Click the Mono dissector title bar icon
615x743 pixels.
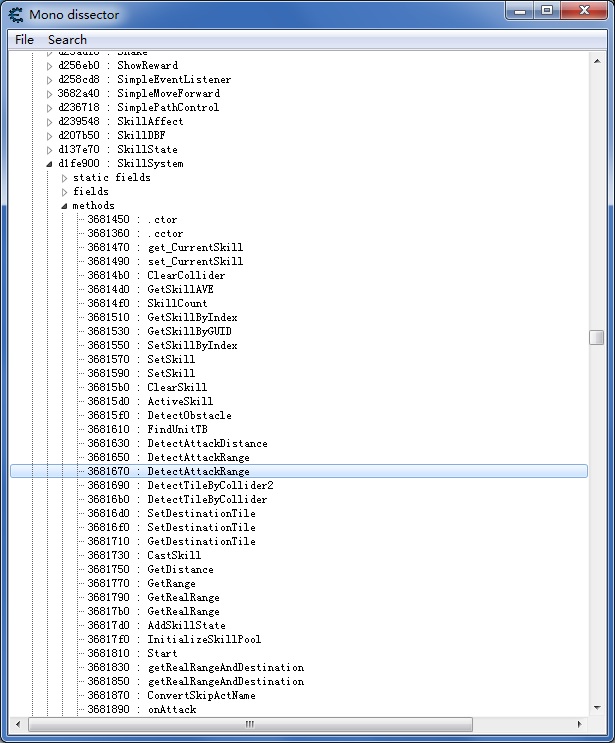click(x=16, y=14)
